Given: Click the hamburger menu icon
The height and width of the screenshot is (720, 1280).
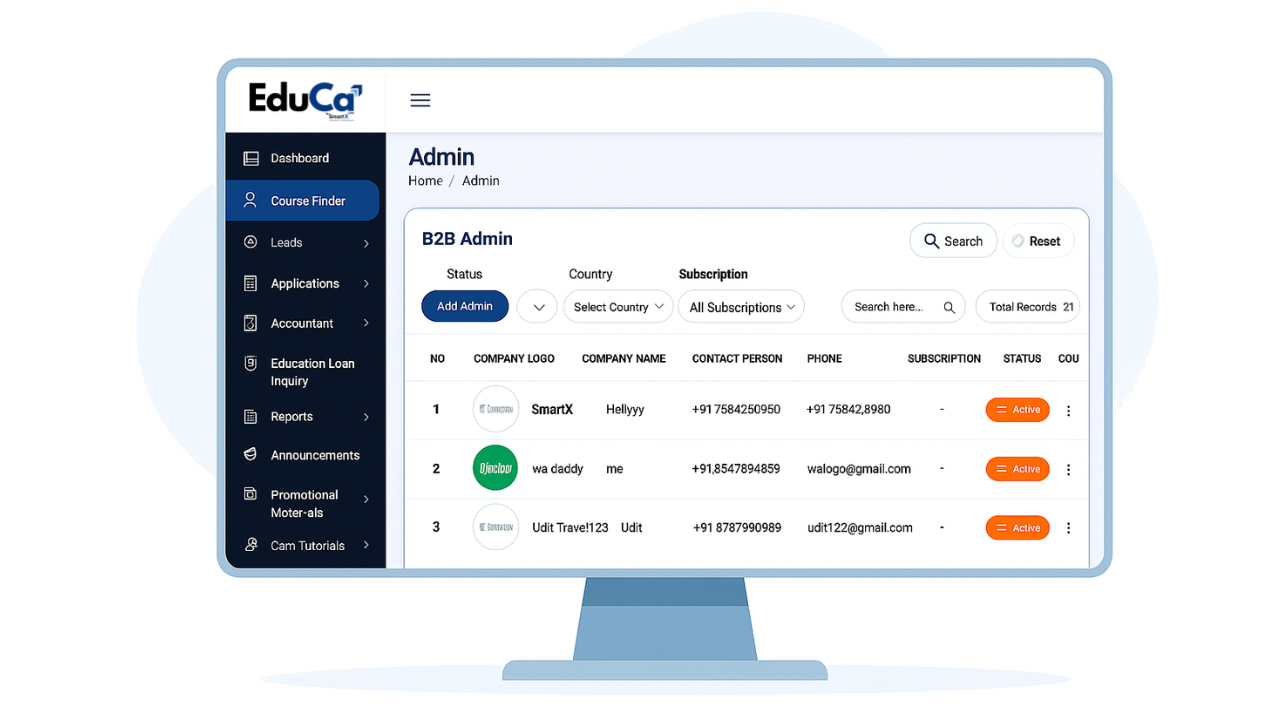Looking at the screenshot, I should click(x=420, y=100).
